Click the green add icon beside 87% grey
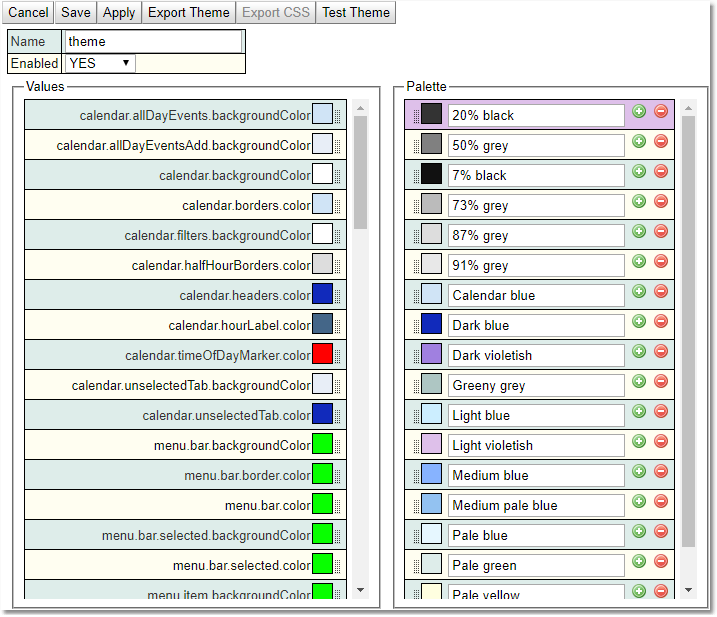The image size is (717, 617). (639, 231)
